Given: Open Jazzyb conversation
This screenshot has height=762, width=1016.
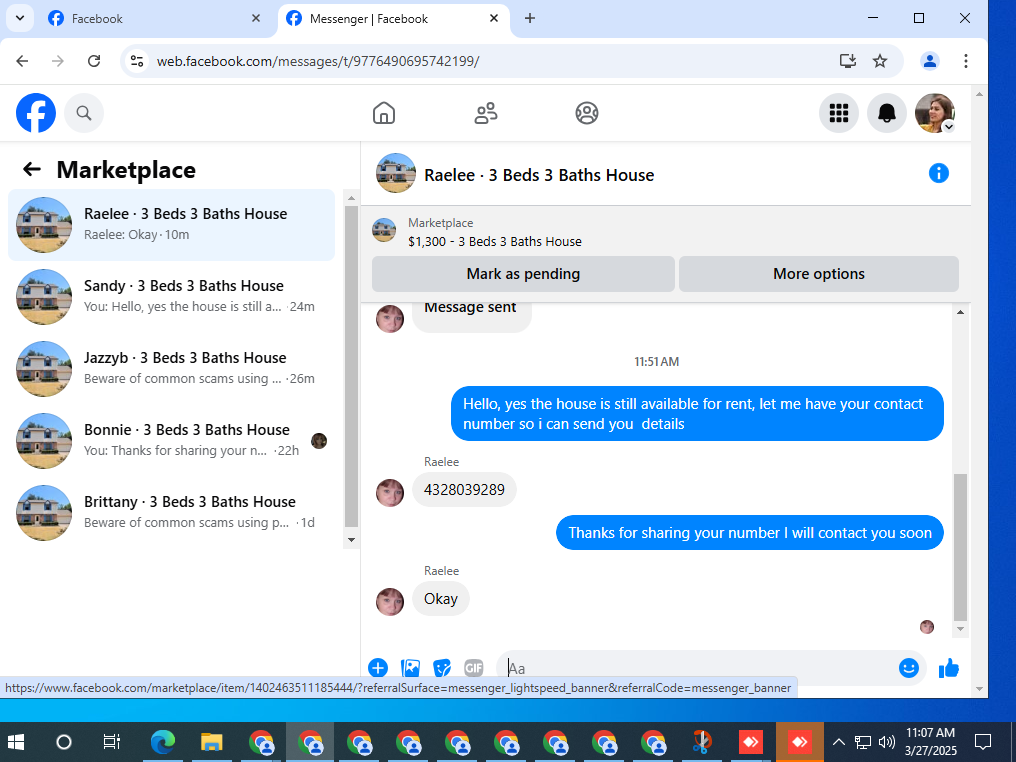Looking at the screenshot, I should point(171,369).
